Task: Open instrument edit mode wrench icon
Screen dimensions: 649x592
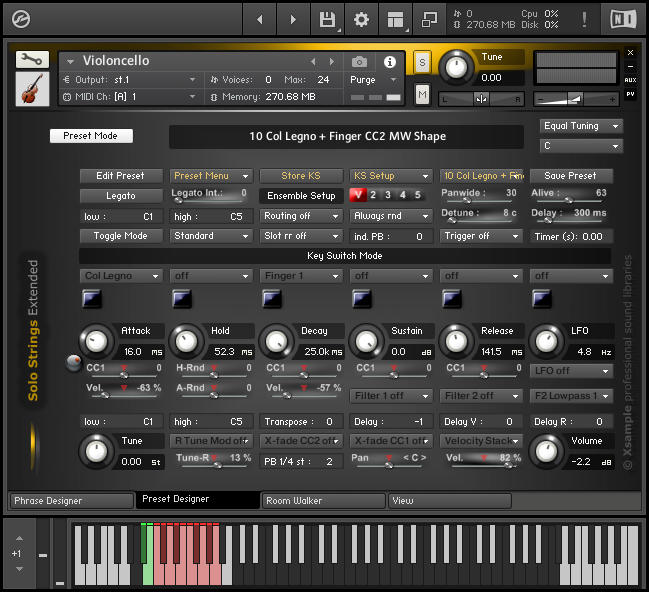Action: 32,60
